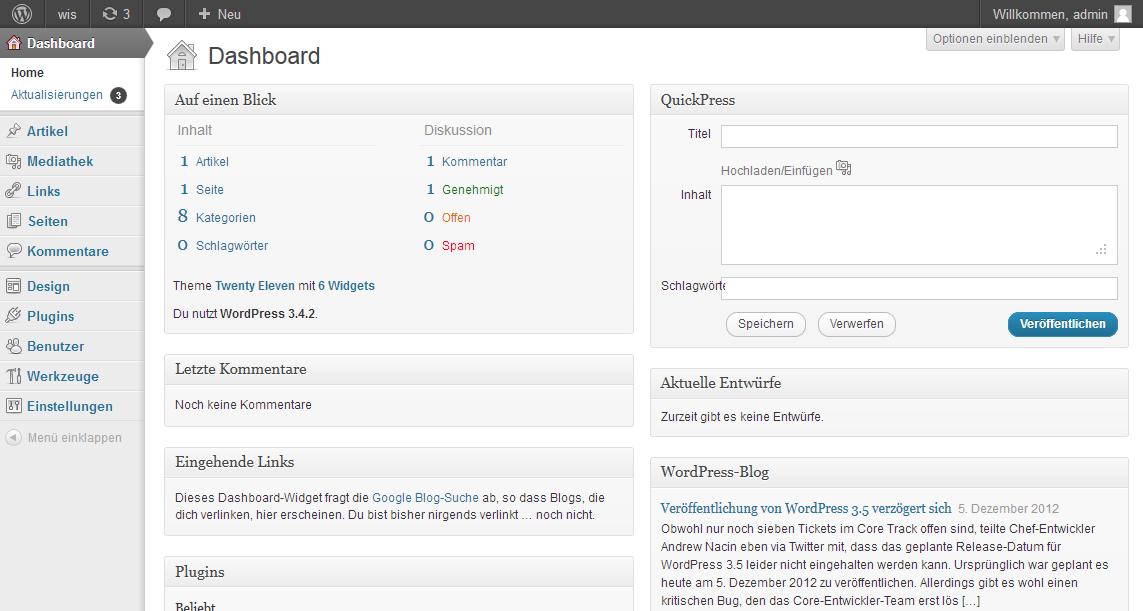Open the wis site menu
The width and height of the screenshot is (1143, 611).
tap(67, 14)
